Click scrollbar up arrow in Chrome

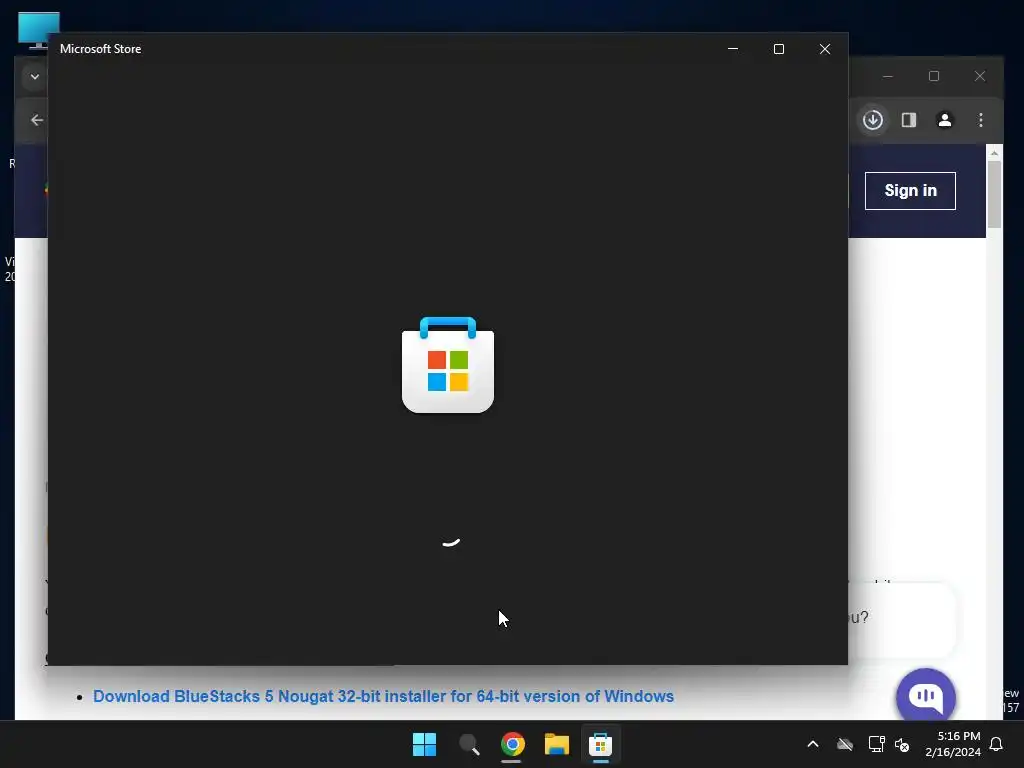pyautogui.click(x=994, y=153)
